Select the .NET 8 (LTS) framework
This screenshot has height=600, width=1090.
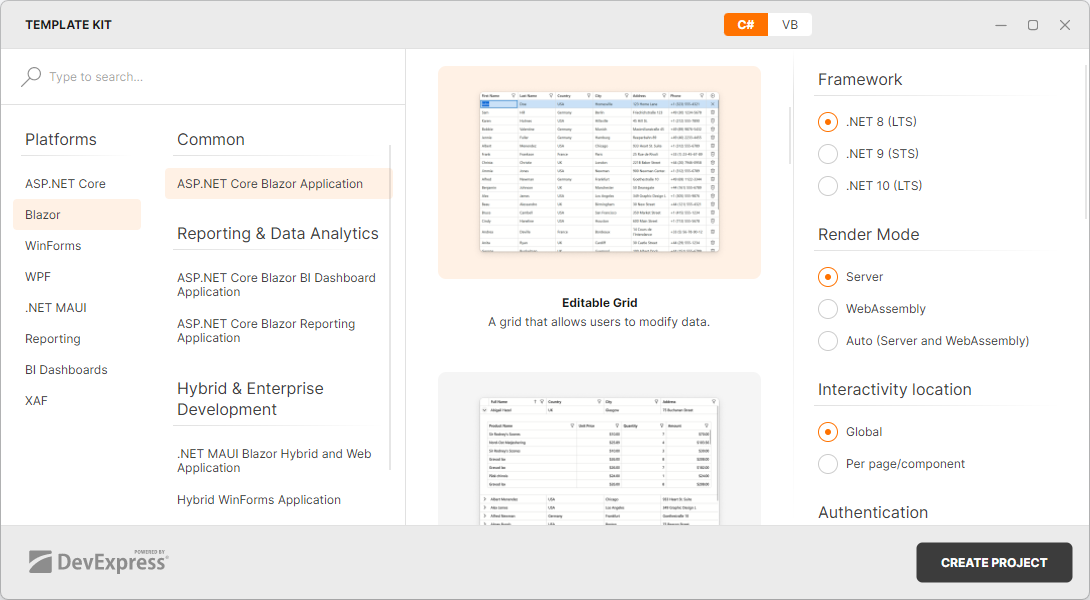click(828, 122)
